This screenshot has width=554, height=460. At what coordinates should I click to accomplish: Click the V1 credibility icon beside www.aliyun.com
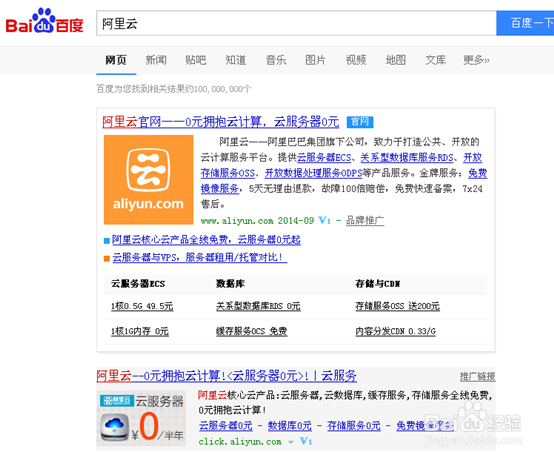(x=324, y=220)
